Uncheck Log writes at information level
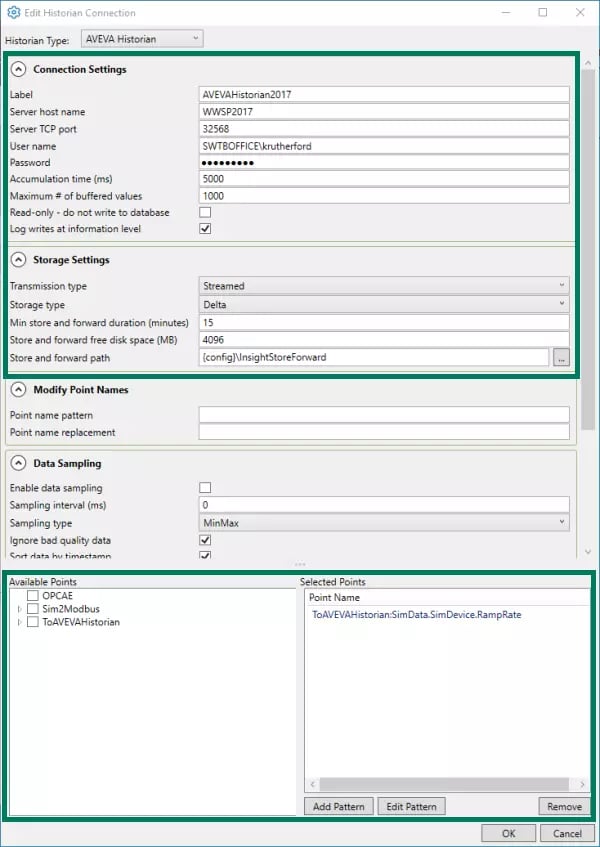 pos(205,229)
